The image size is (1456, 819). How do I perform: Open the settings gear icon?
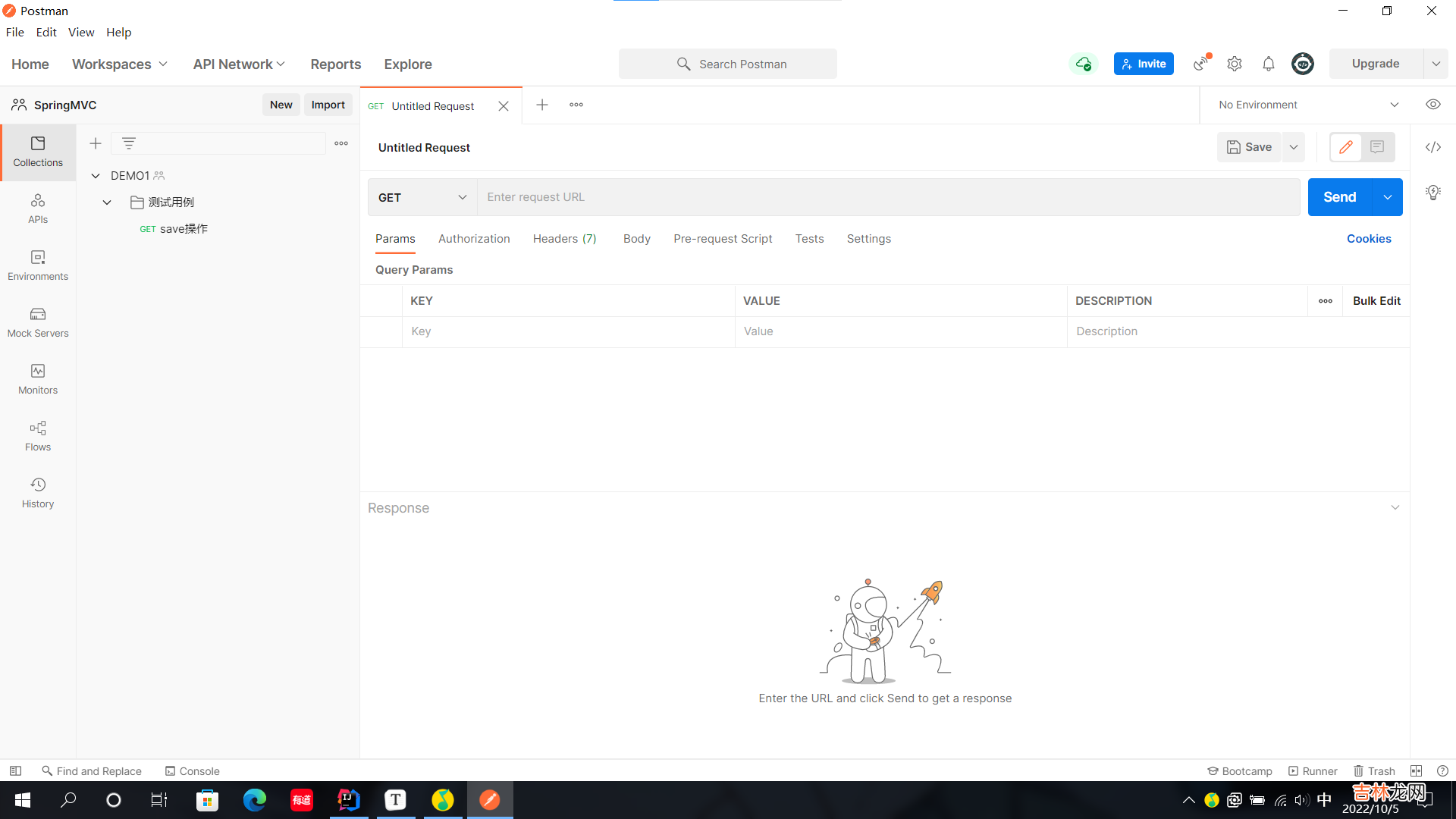point(1235,64)
